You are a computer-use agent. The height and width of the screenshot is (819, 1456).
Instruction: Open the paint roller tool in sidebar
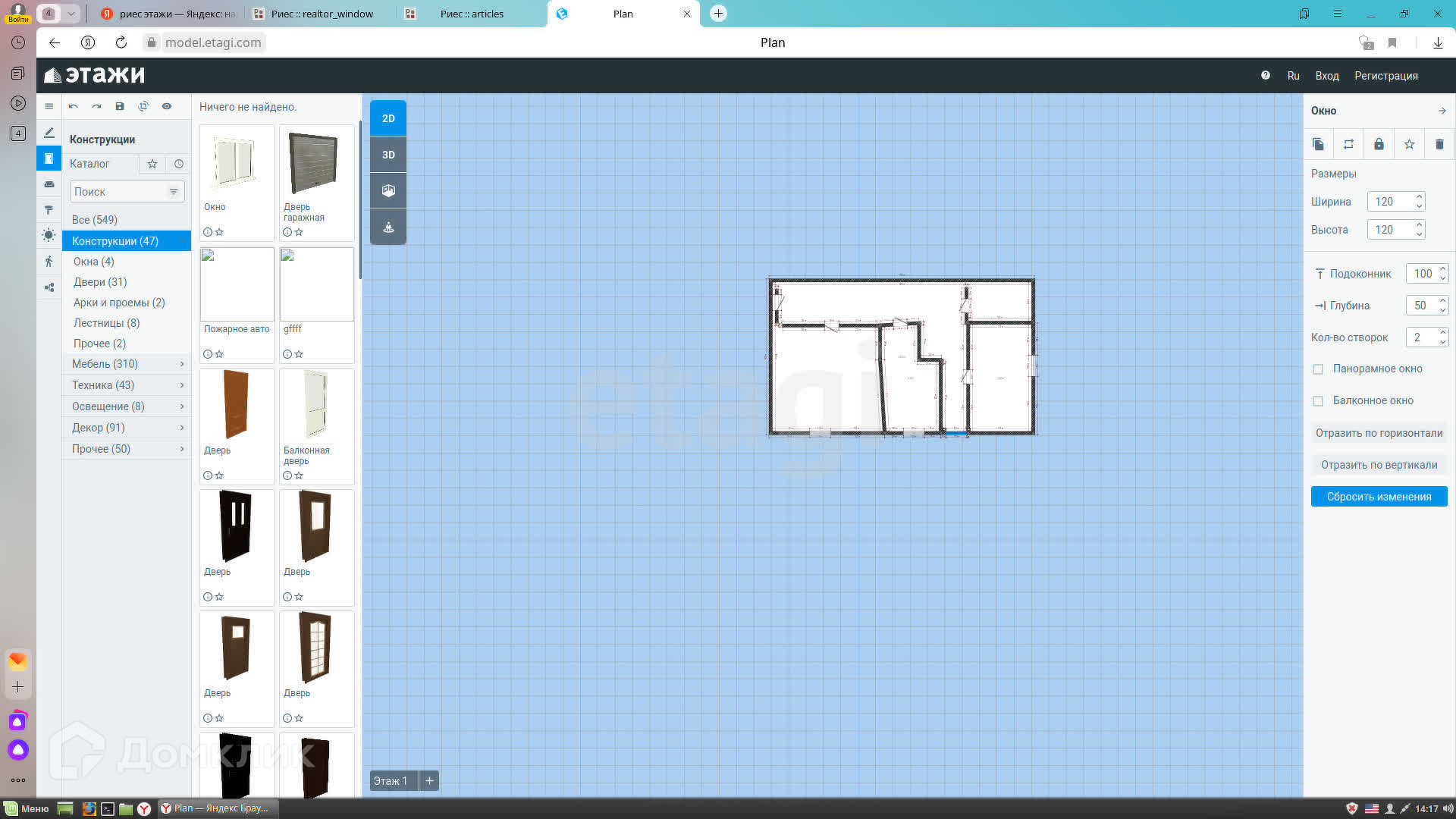pyautogui.click(x=49, y=210)
